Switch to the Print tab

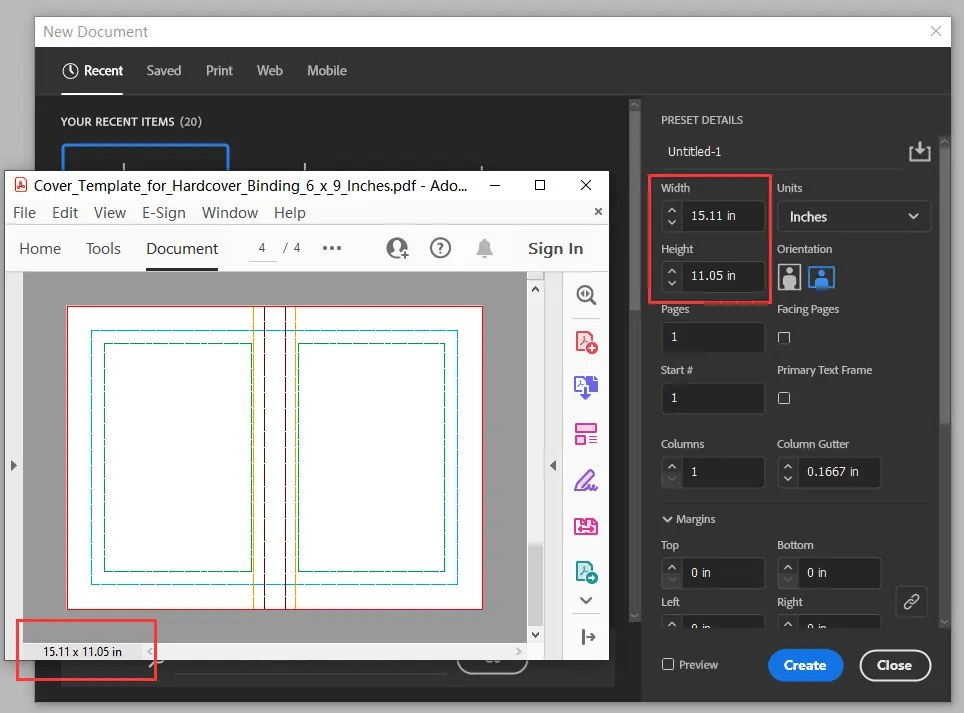219,71
